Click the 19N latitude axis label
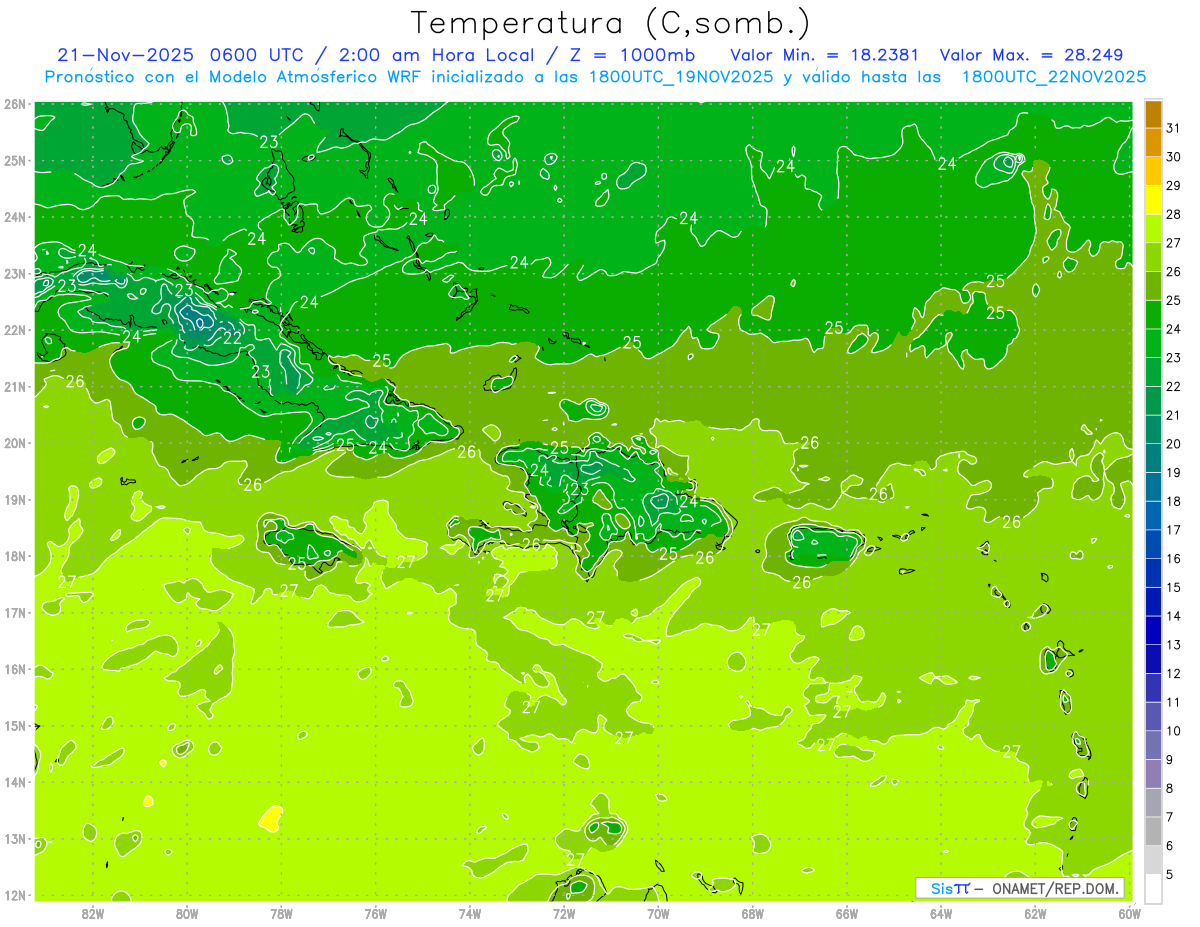 pyautogui.click(x=15, y=499)
